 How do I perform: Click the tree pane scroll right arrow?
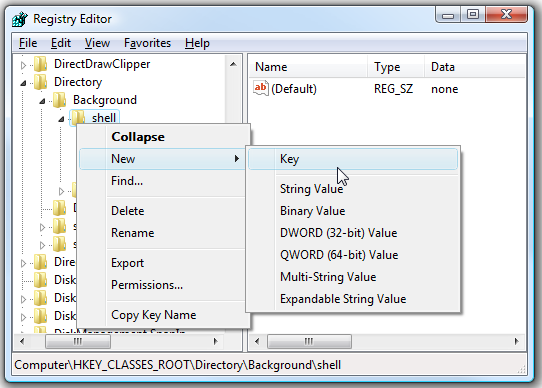pos(216,342)
